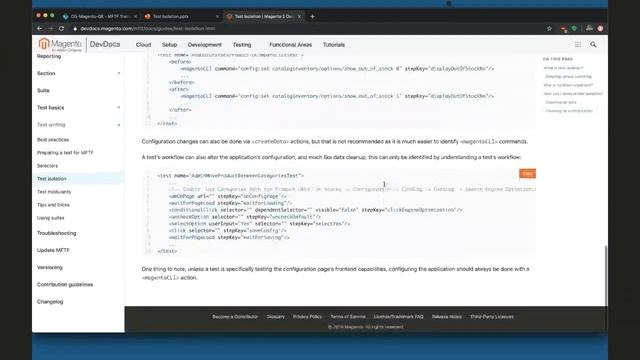Image resolution: width=640 pixels, height=360 pixels.
Task: Open the Setup menu
Action: tap(169, 44)
